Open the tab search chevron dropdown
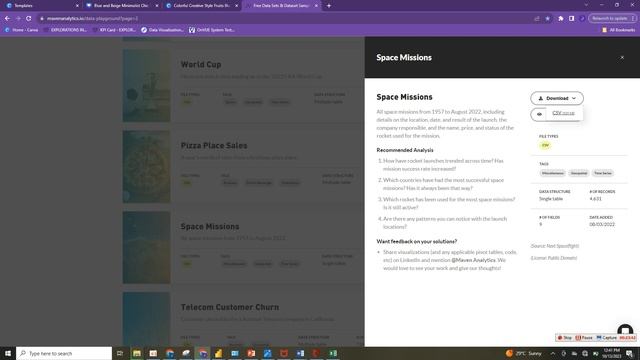640x360 pixels. (x=586, y=5)
